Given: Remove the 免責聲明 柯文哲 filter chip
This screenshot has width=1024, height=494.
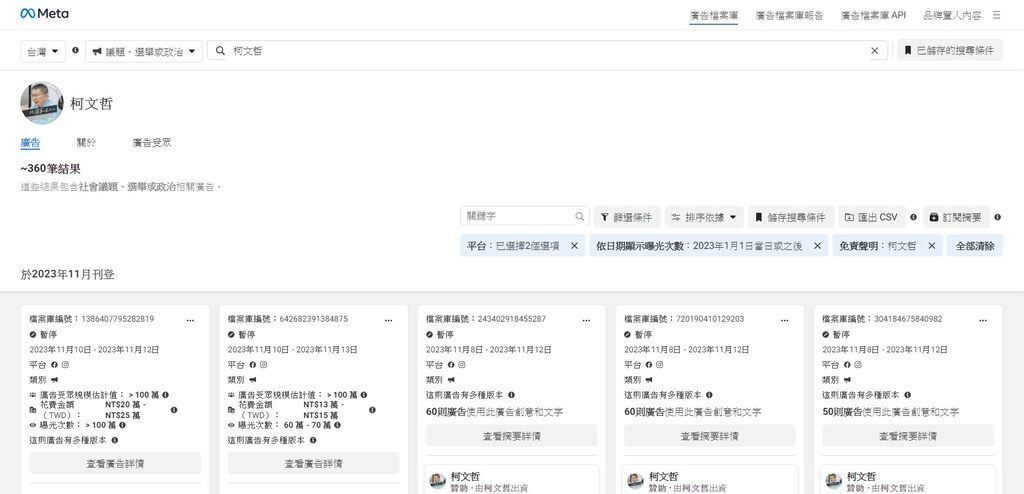Looking at the screenshot, I should 931,246.
